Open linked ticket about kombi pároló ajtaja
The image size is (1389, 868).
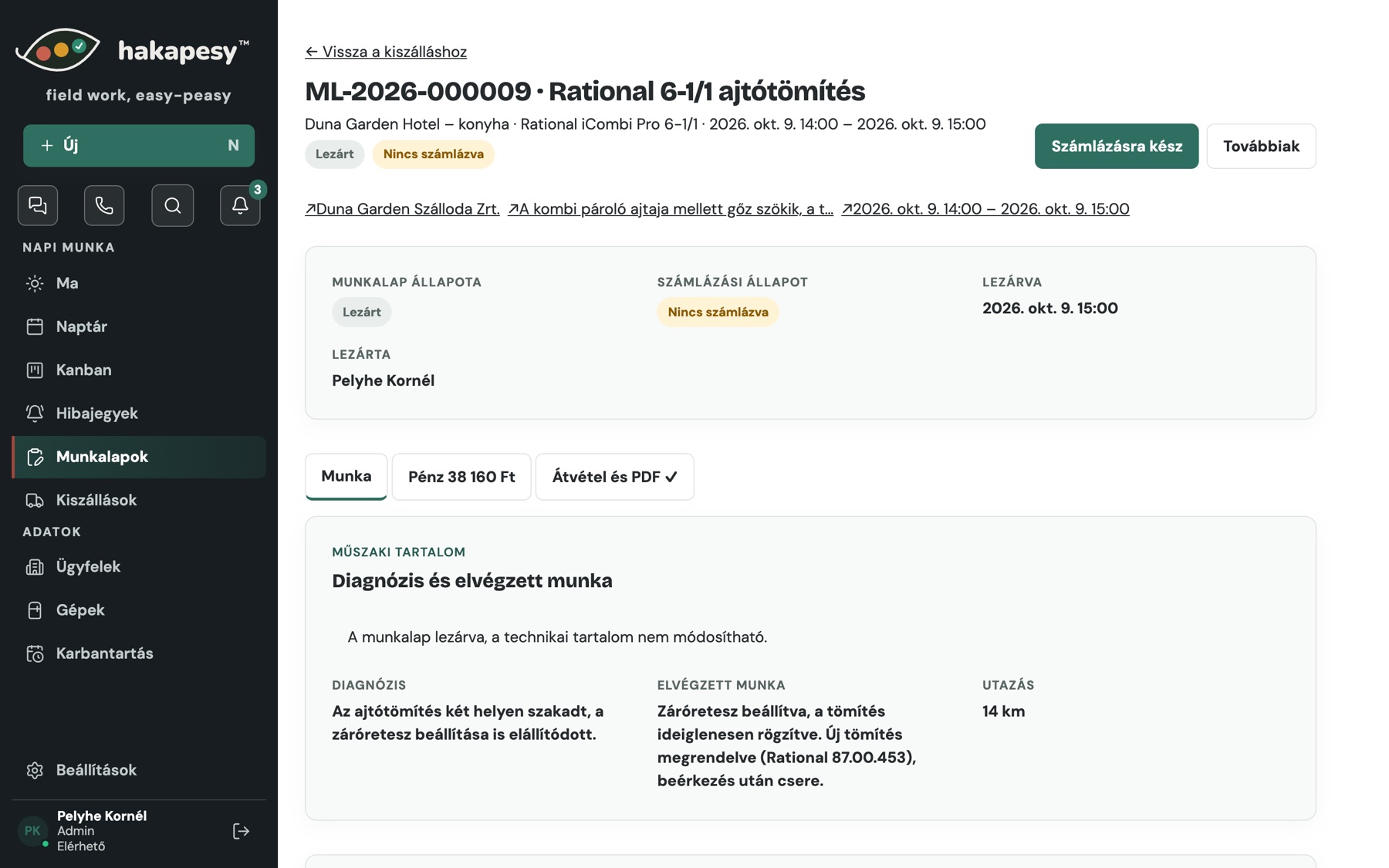point(671,209)
